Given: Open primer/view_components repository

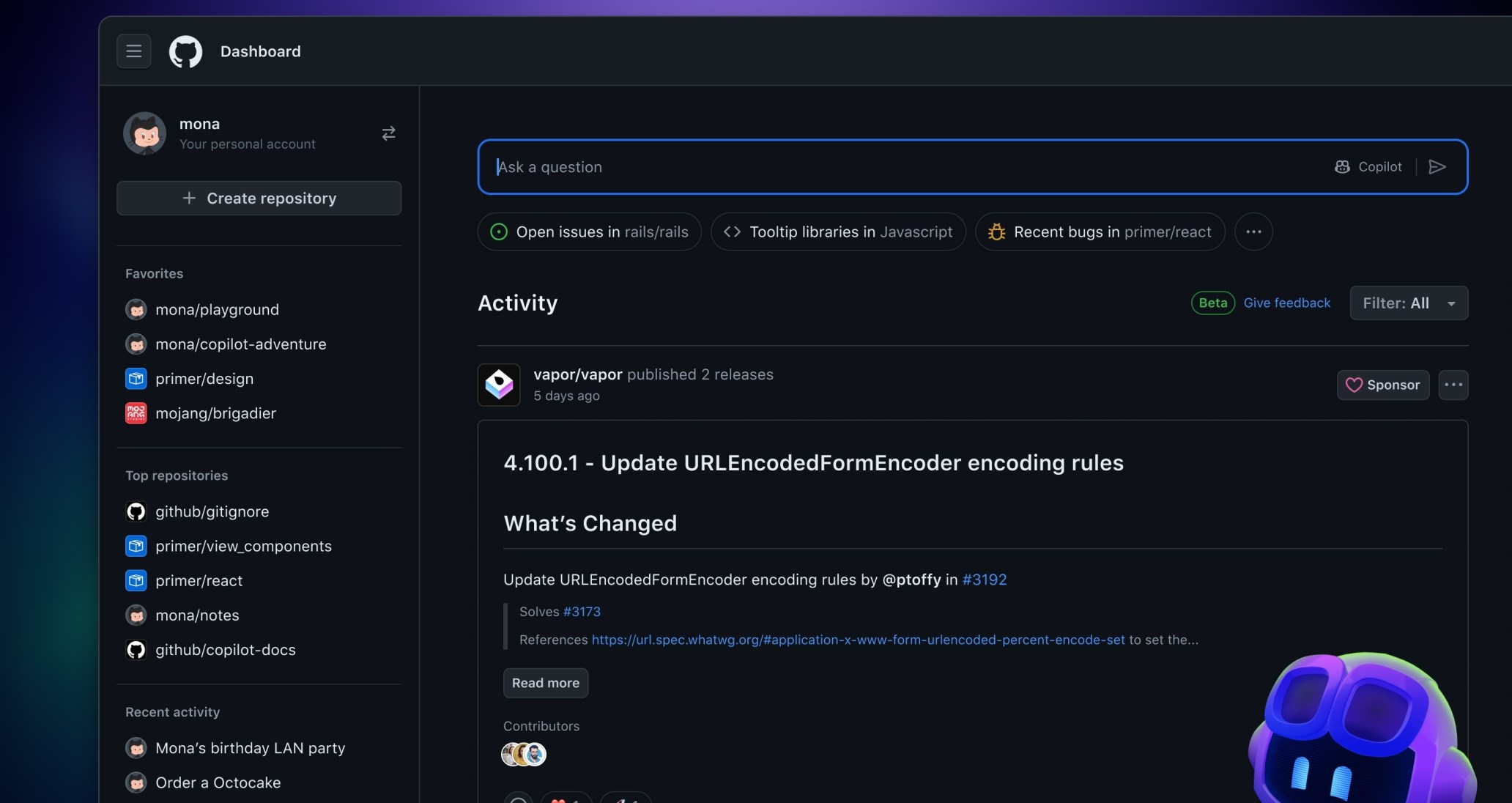Looking at the screenshot, I should pyautogui.click(x=243, y=546).
